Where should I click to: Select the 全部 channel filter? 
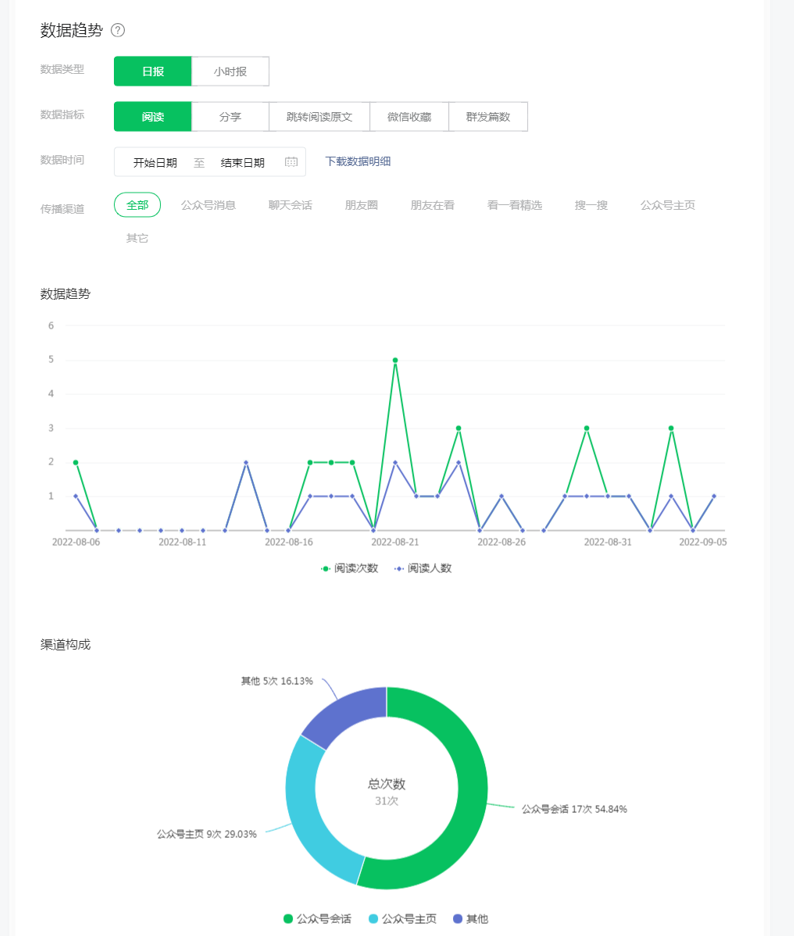point(137,205)
